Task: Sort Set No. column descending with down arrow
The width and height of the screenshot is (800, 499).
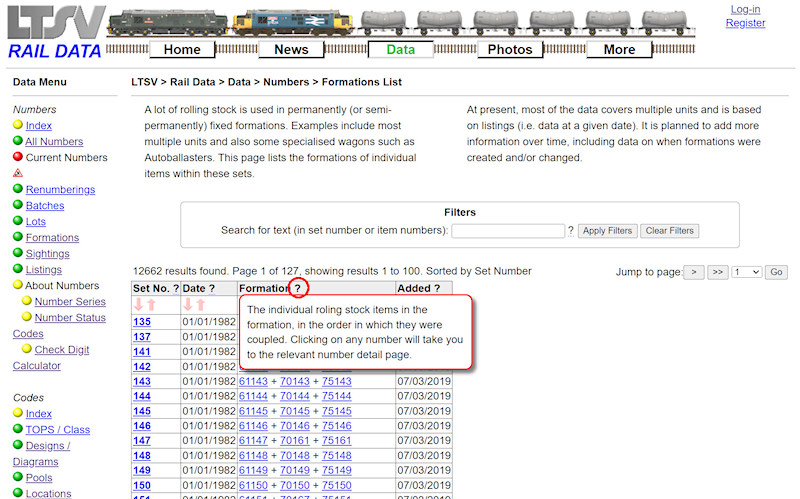Action: tap(139, 305)
